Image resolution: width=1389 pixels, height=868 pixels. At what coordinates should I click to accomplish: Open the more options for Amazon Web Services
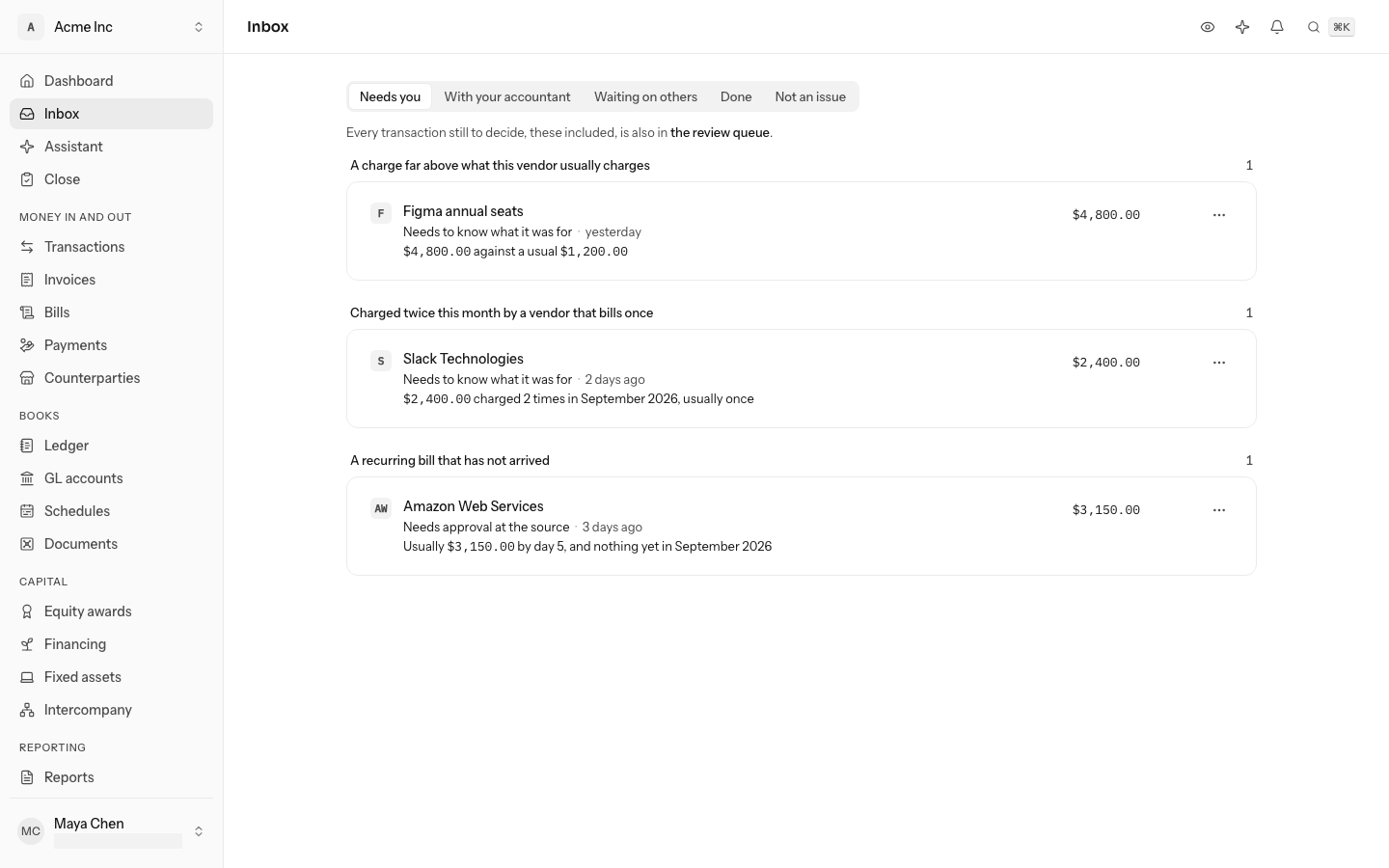[1219, 510]
